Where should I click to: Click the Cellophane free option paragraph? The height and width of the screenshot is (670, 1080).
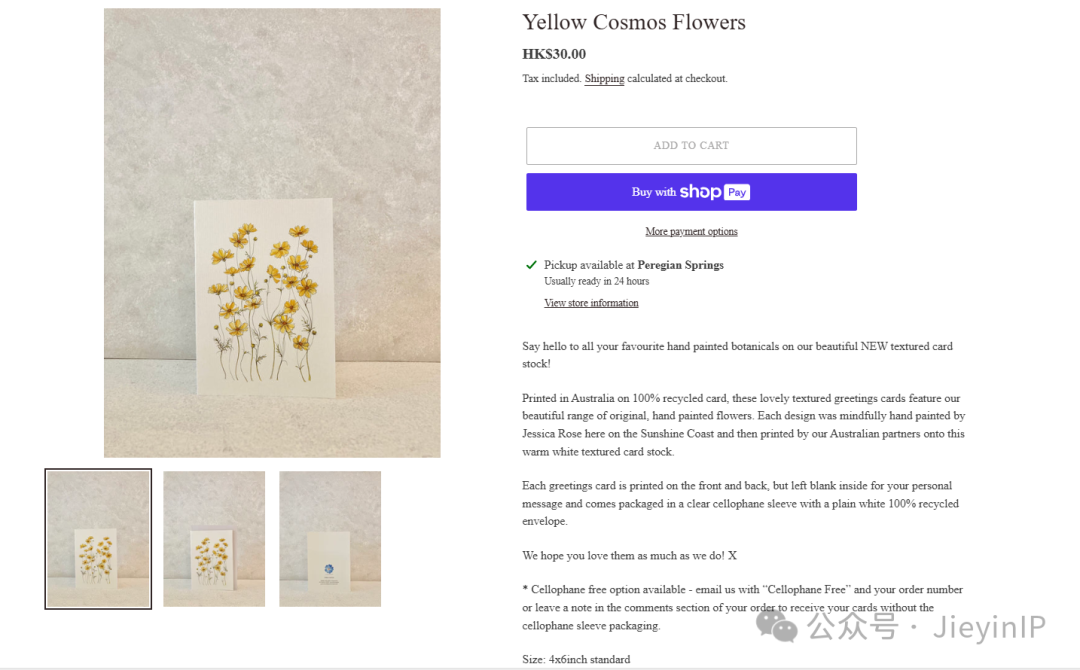click(x=728, y=607)
